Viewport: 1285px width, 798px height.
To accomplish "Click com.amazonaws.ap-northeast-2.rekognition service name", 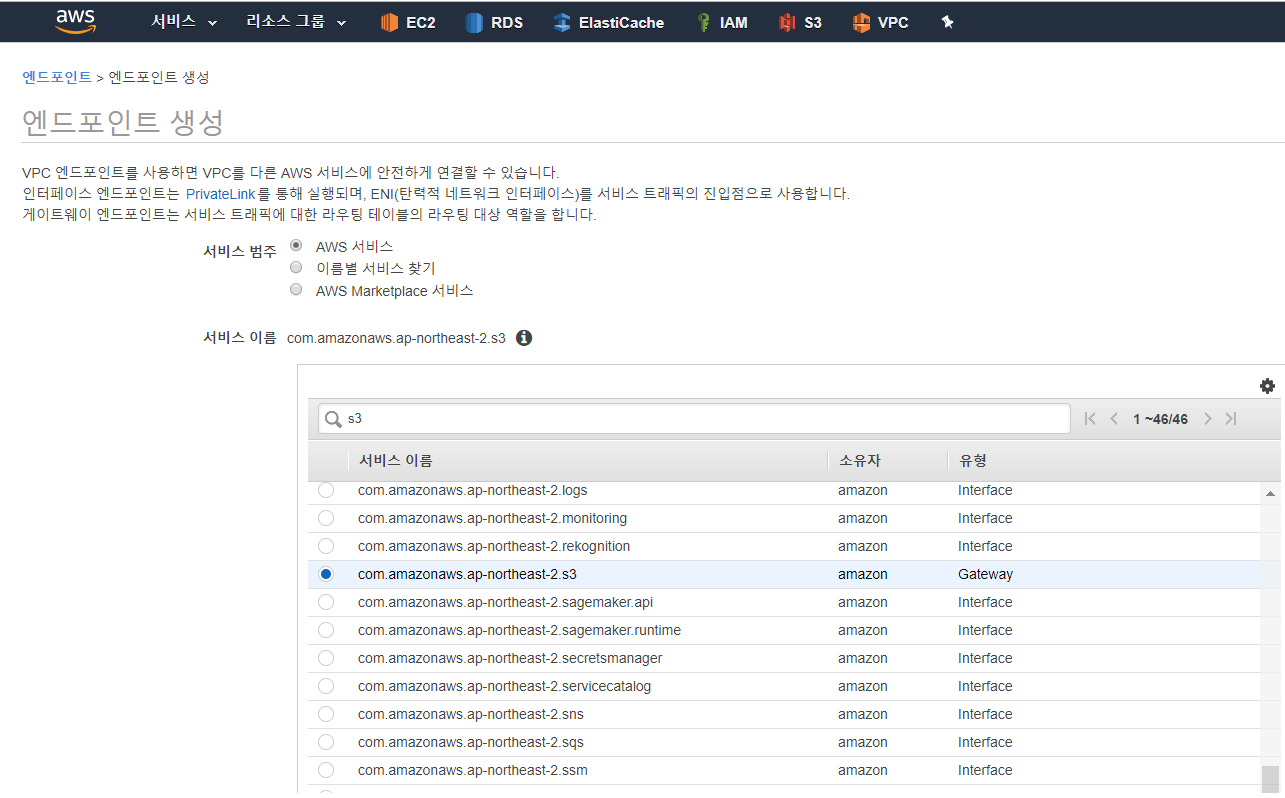I will (x=494, y=546).
